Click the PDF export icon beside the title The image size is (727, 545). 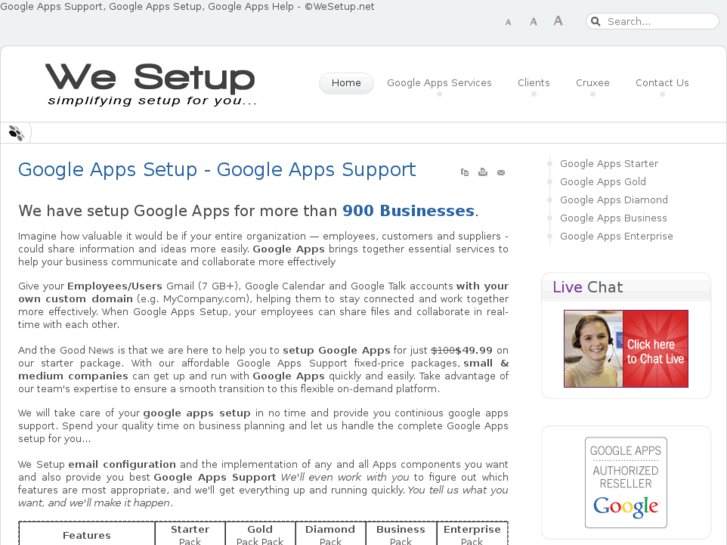click(465, 172)
